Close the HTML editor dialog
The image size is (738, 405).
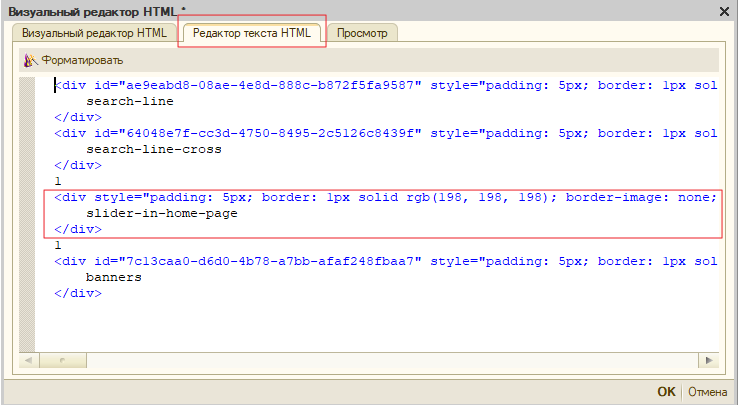[x=724, y=11]
